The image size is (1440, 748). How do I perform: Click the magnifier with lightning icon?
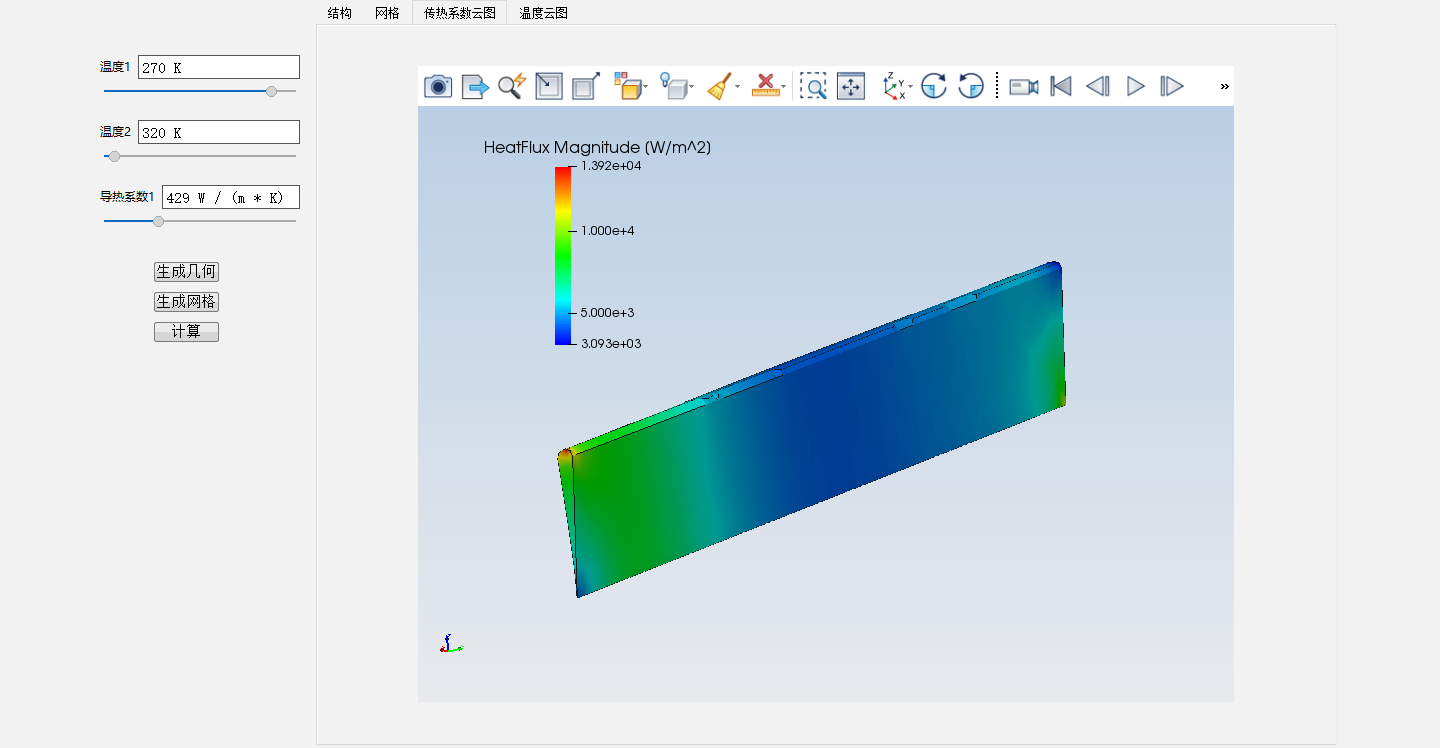(x=512, y=86)
